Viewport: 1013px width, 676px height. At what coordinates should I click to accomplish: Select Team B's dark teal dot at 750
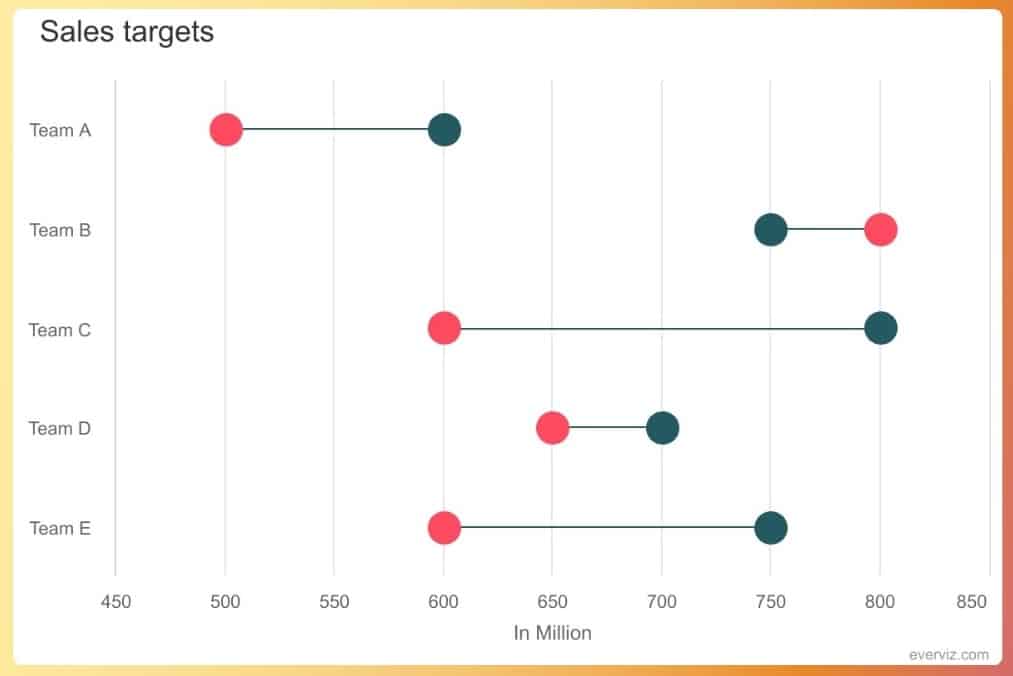tap(770, 229)
